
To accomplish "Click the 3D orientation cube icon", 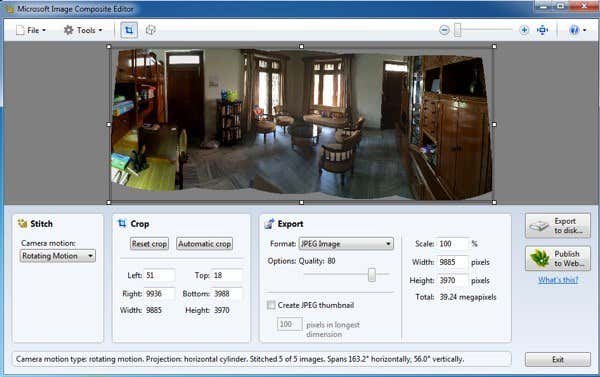I will pos(151,30).
